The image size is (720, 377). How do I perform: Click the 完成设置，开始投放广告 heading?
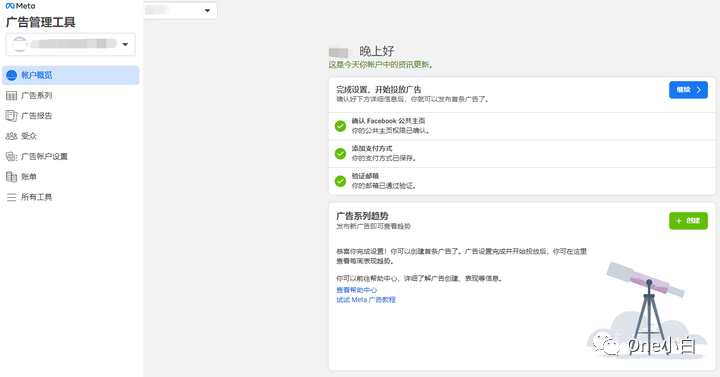coord(379,90)
